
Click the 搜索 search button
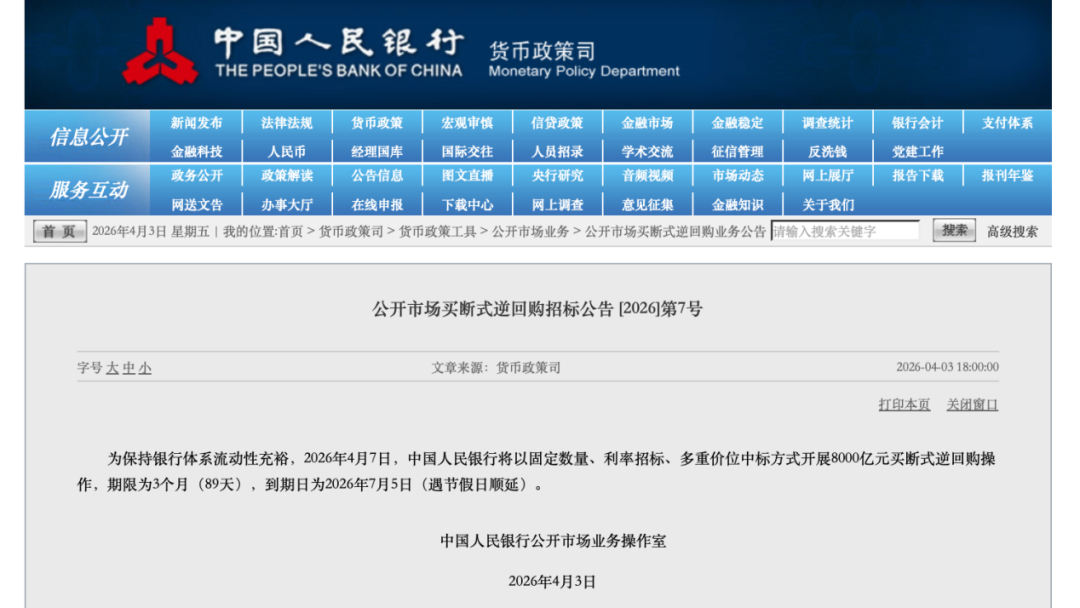(x=954, y=231)
